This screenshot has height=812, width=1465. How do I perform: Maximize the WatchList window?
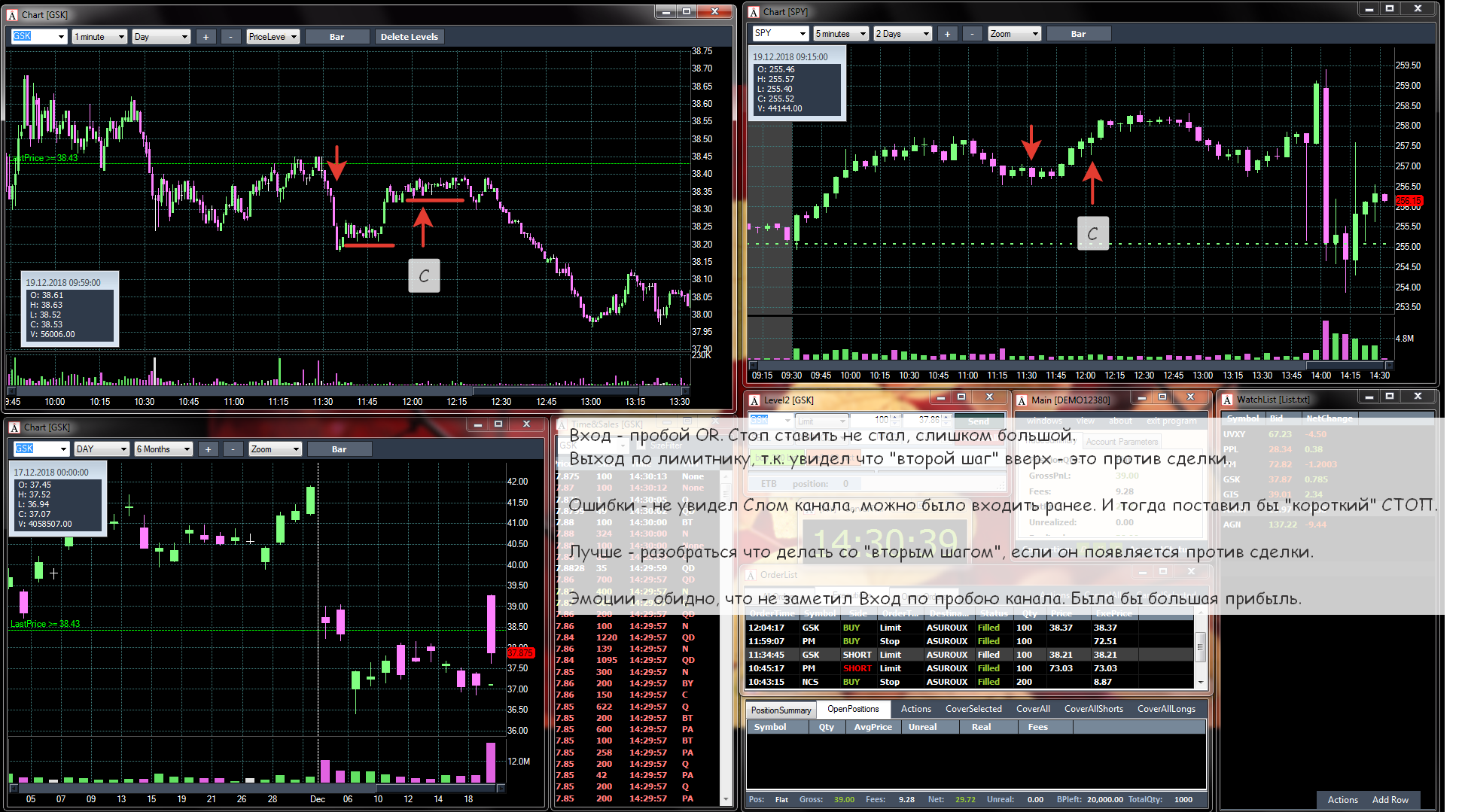1390,397
